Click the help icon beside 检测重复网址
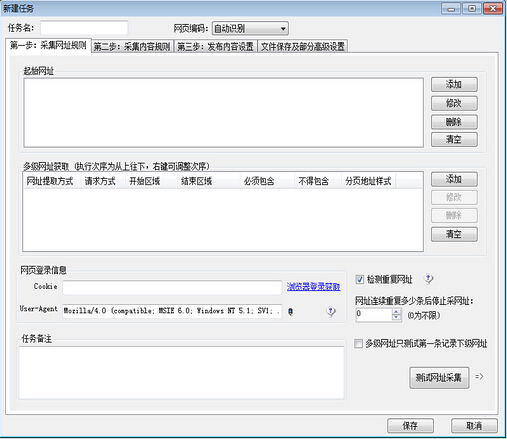 point(428,279)
